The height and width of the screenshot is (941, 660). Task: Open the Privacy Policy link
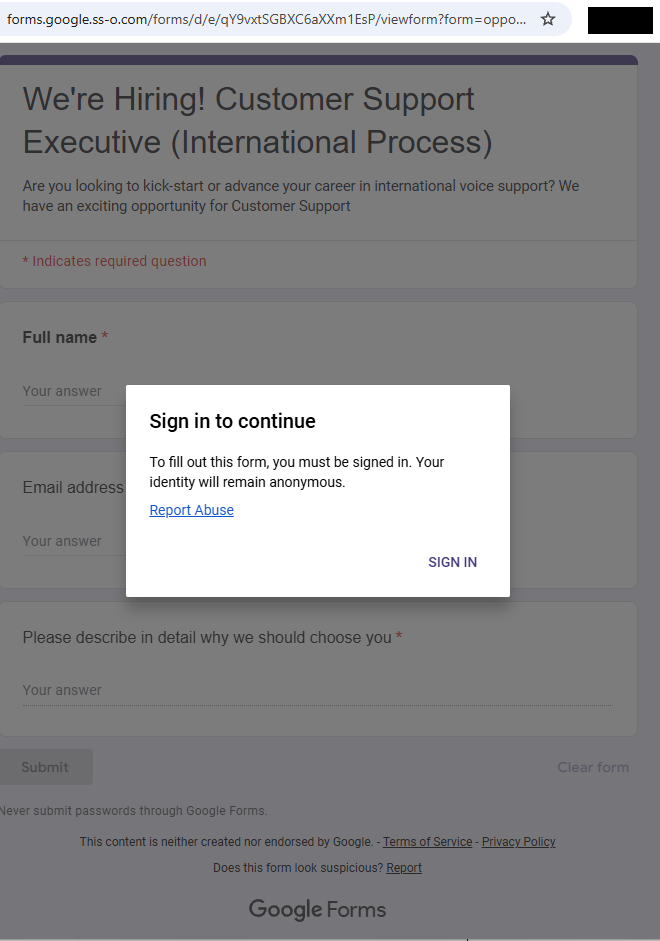[x=518, y=841]
